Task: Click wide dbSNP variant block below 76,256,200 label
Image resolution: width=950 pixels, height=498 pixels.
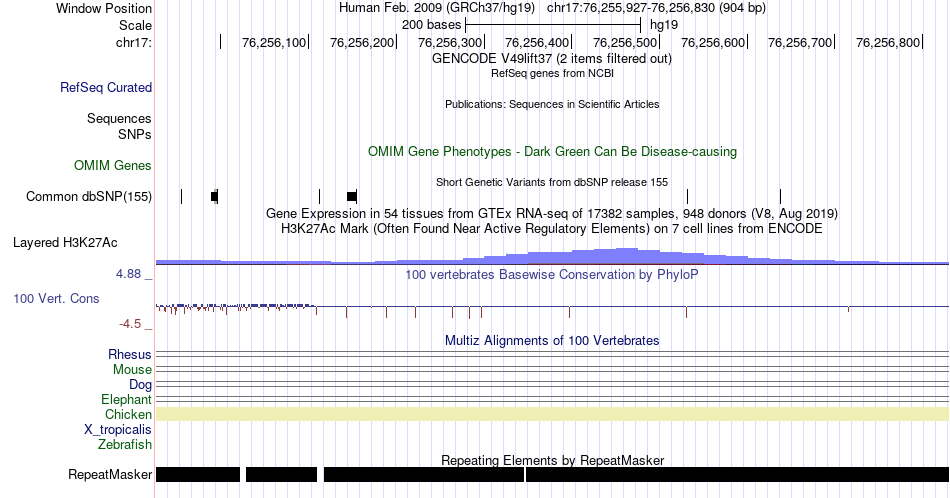Action: (352, 196)
